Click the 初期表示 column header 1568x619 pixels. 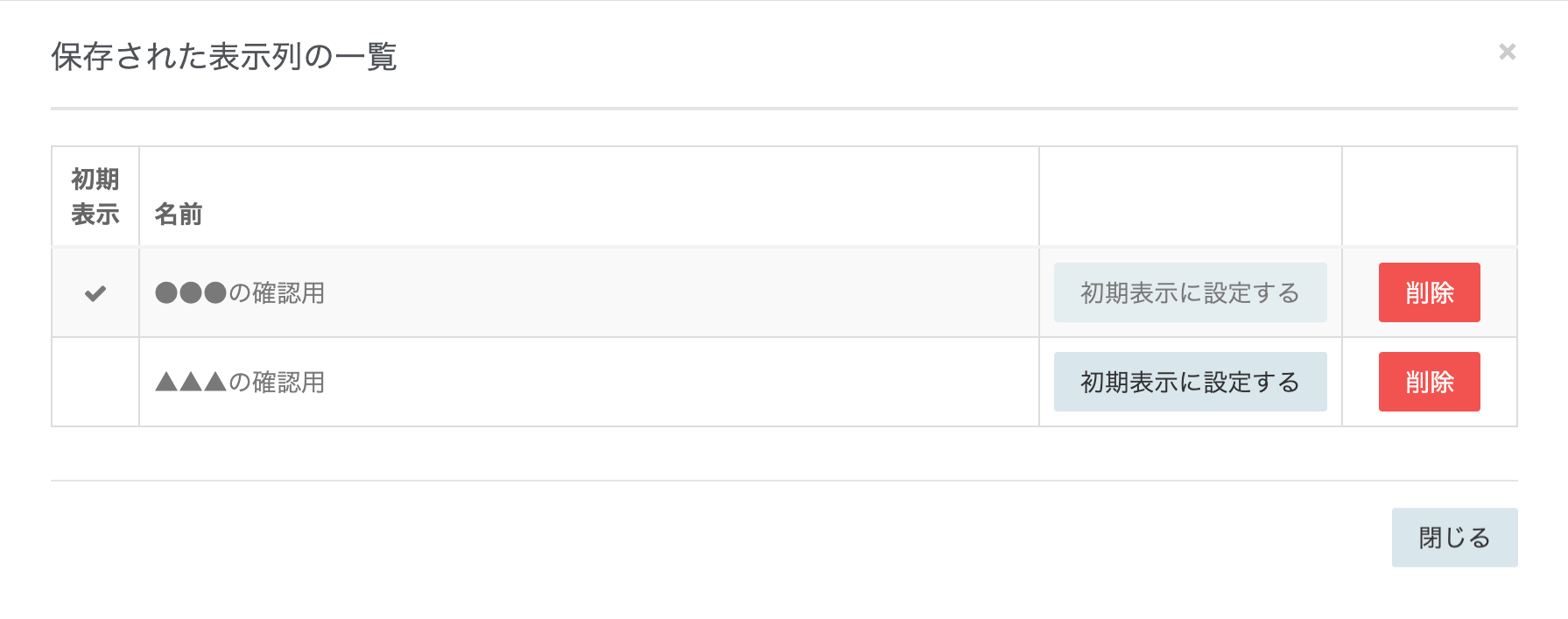[x=95, y=197]
